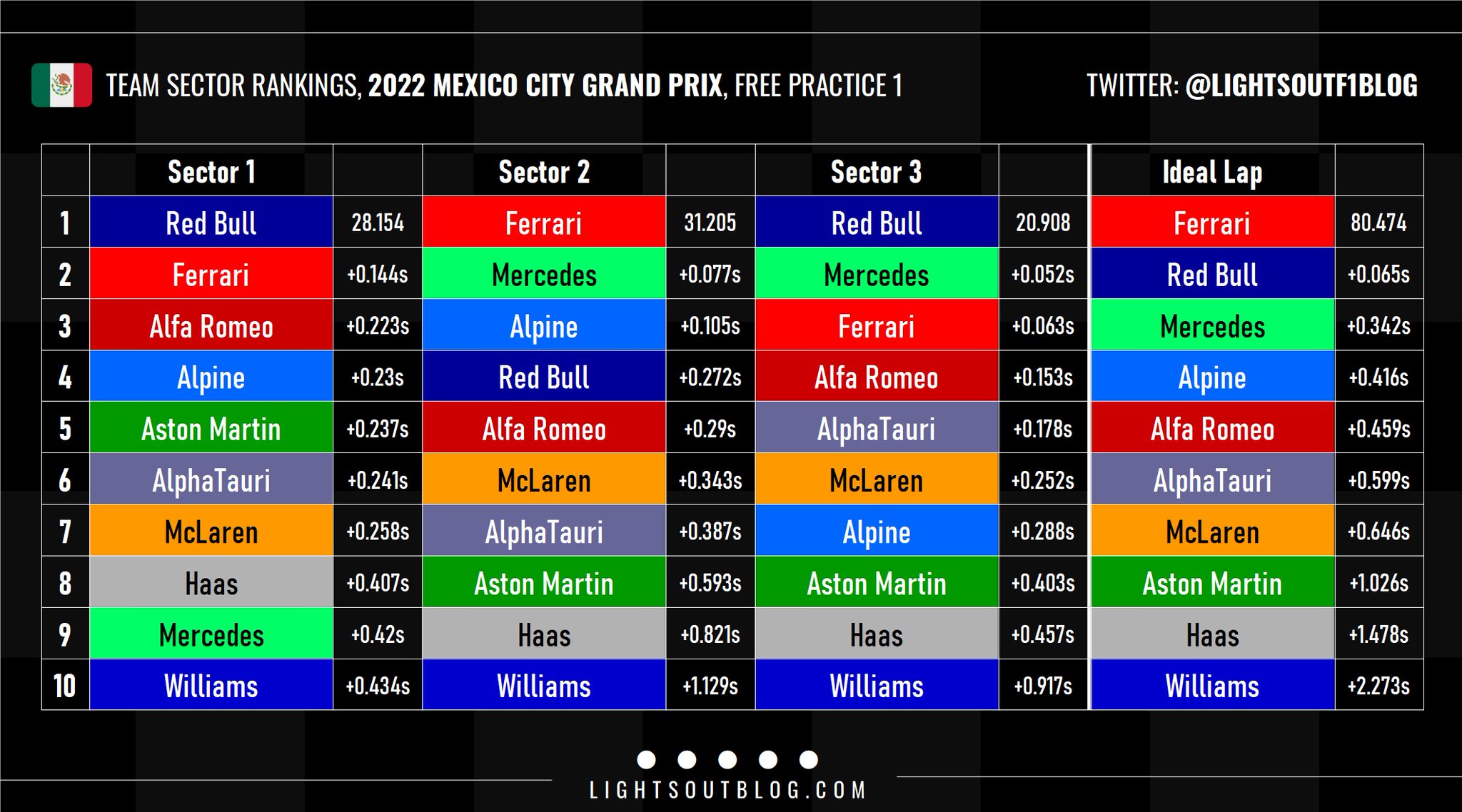Select the 28.154 Sector 1 time
The image size is (1462, 812).
pyautogui.click(x=378, y=223)
